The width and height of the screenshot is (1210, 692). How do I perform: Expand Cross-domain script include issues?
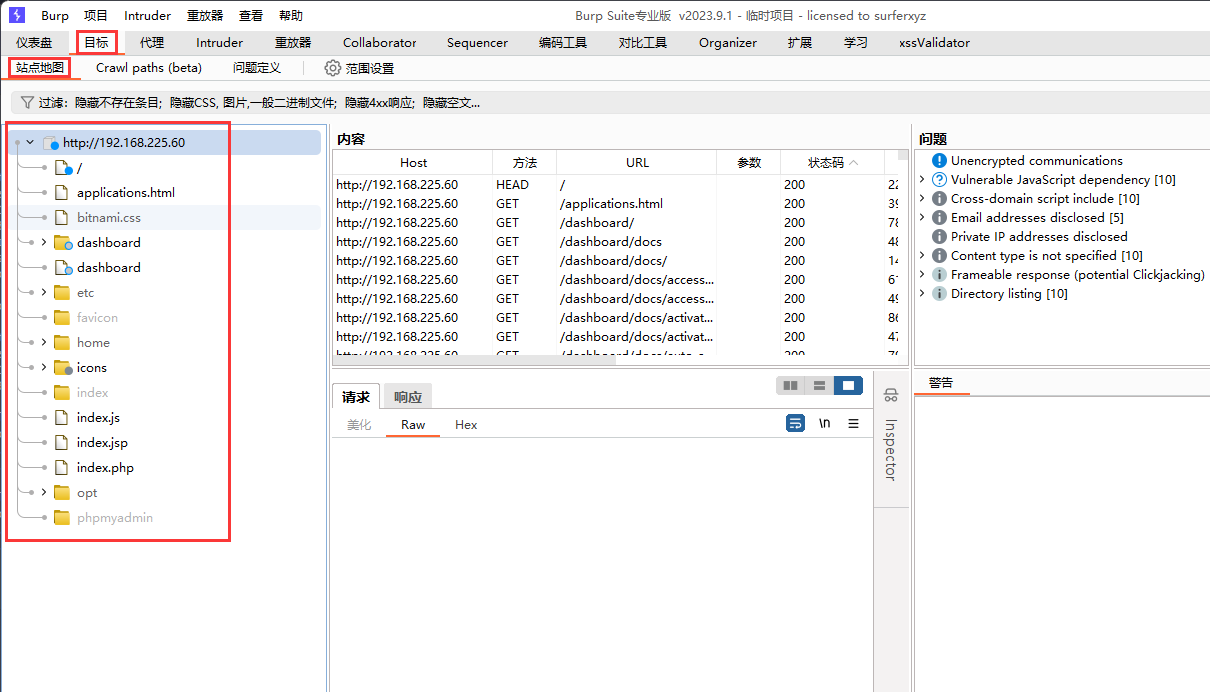pyautogui.click(x=922, y=199)
